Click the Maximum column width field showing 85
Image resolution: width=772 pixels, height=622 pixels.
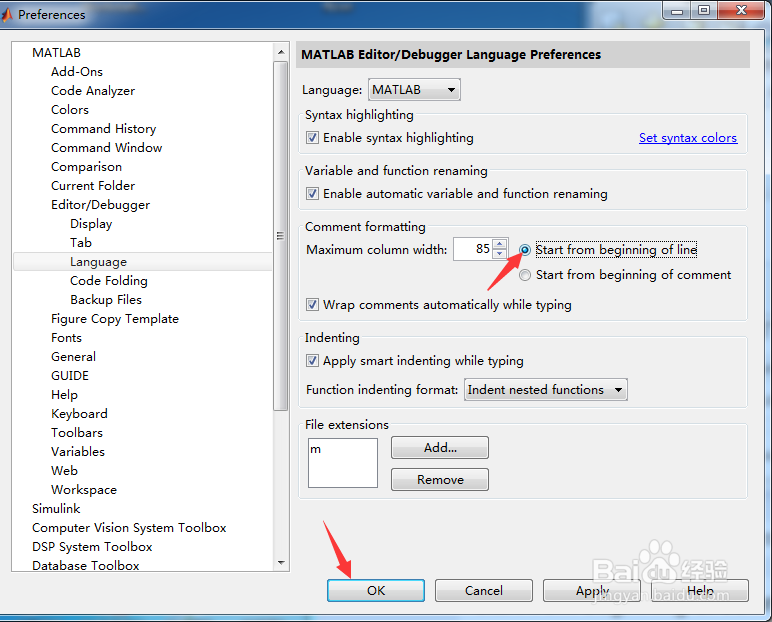[473, 249]
